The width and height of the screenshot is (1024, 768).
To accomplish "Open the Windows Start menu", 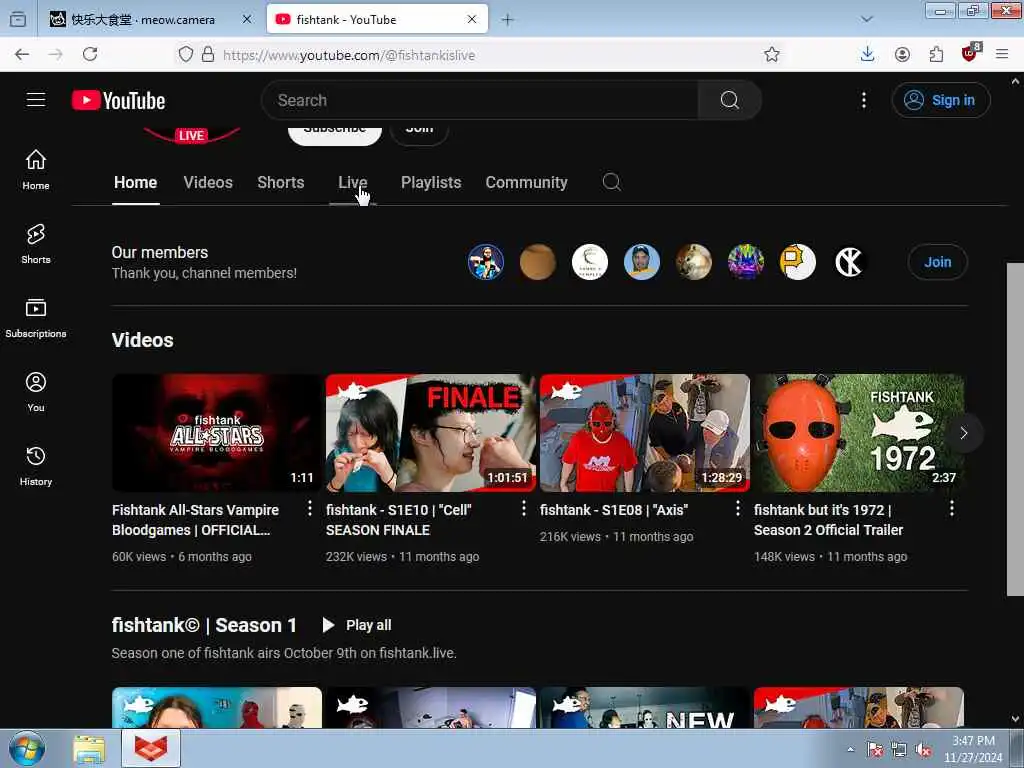I will coord(27,749).
